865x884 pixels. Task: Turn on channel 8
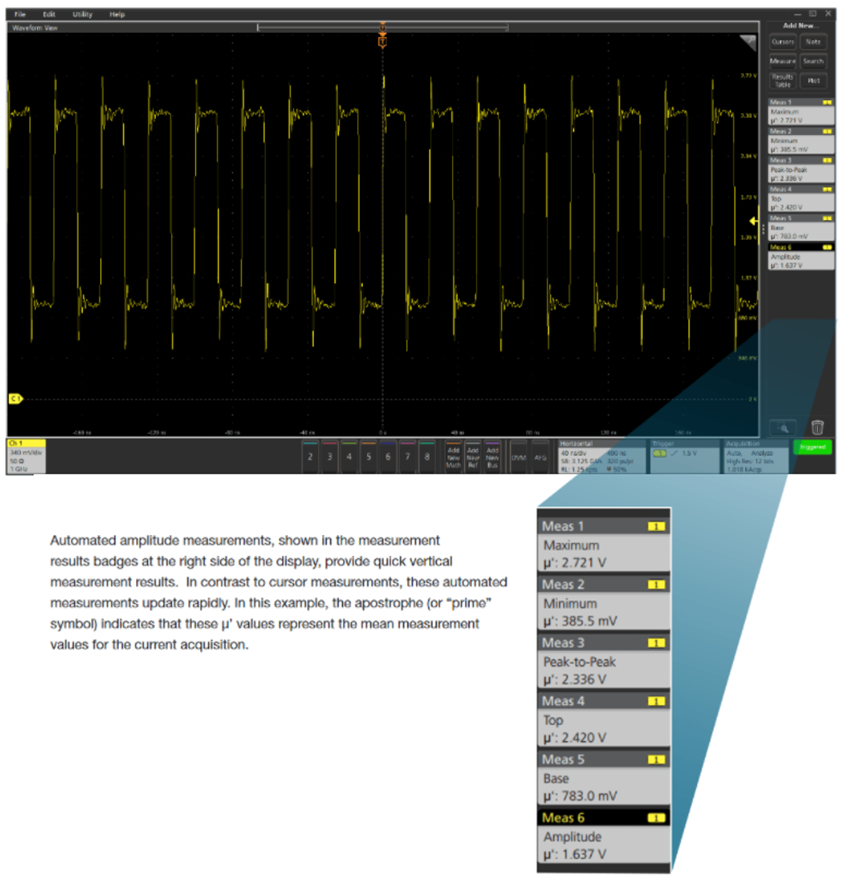pyautogui.click(x=427, y=456)
